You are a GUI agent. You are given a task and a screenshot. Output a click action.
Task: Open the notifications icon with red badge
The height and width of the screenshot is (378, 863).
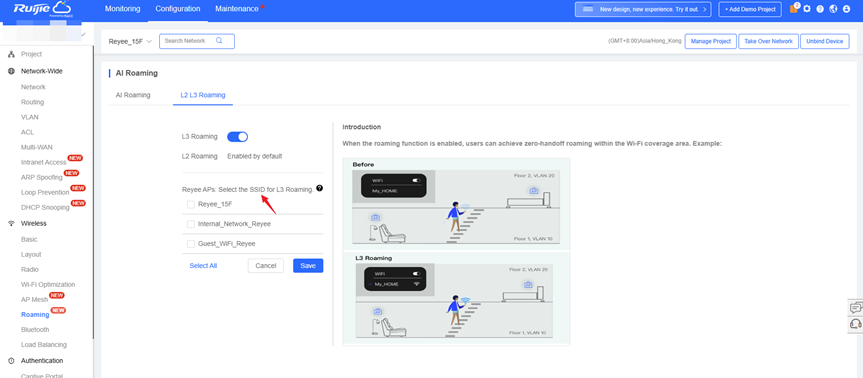(794, 8)
